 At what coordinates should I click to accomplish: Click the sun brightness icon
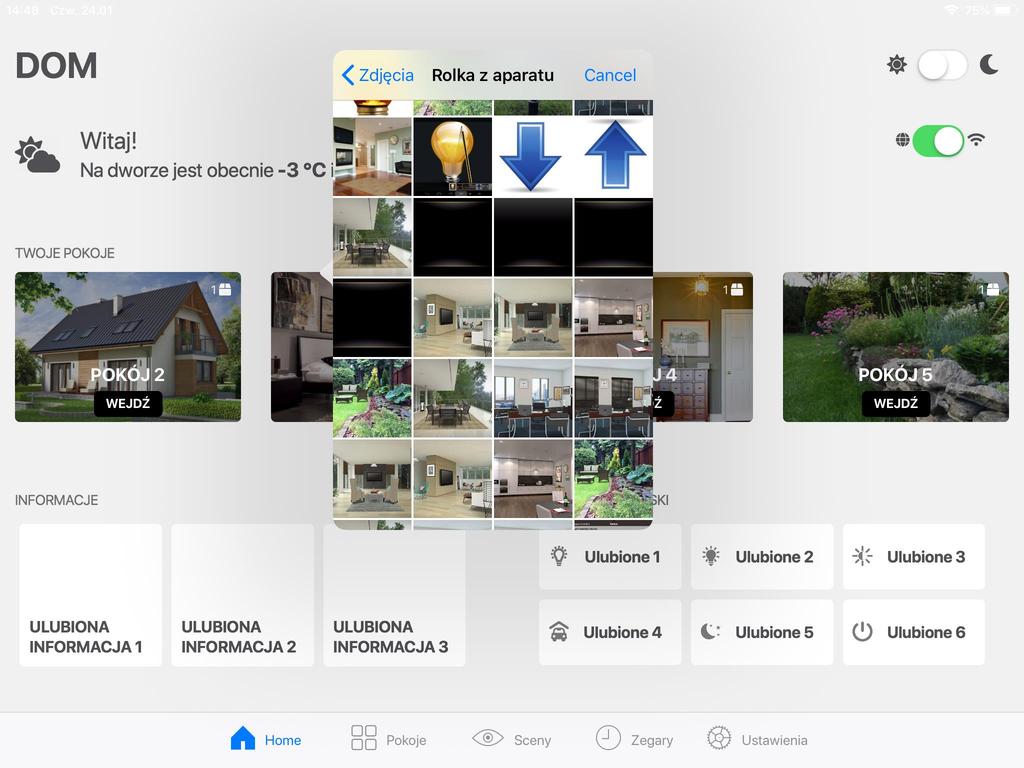pos(897,65)
